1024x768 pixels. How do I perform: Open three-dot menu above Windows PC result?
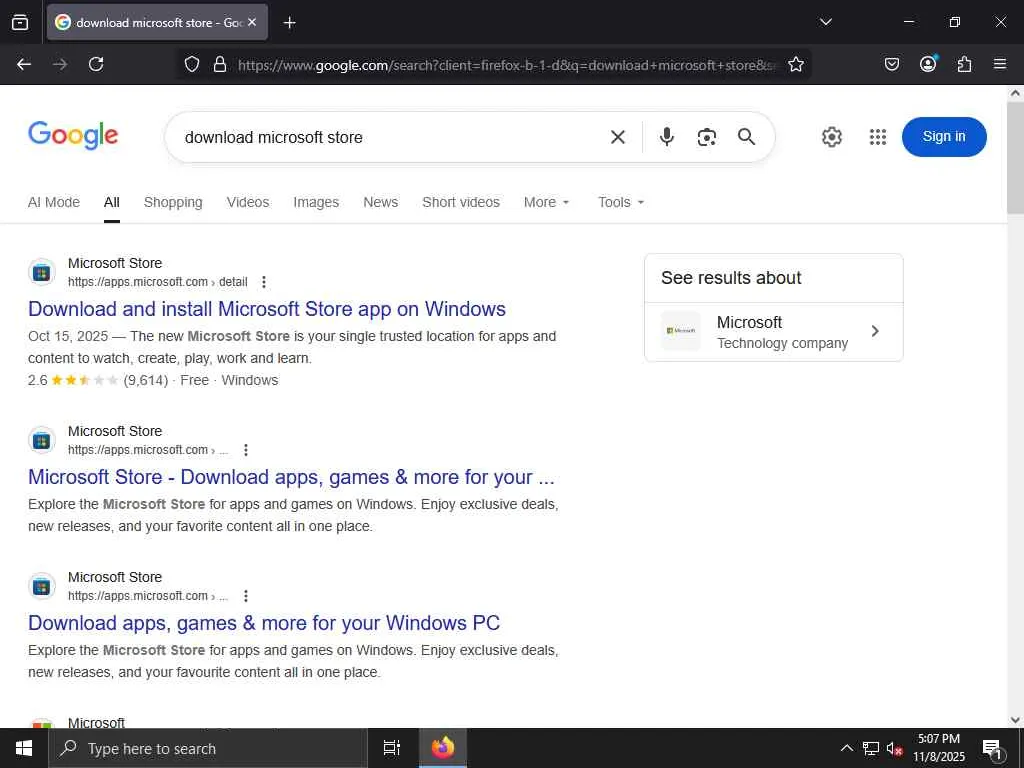click(246, 596)
